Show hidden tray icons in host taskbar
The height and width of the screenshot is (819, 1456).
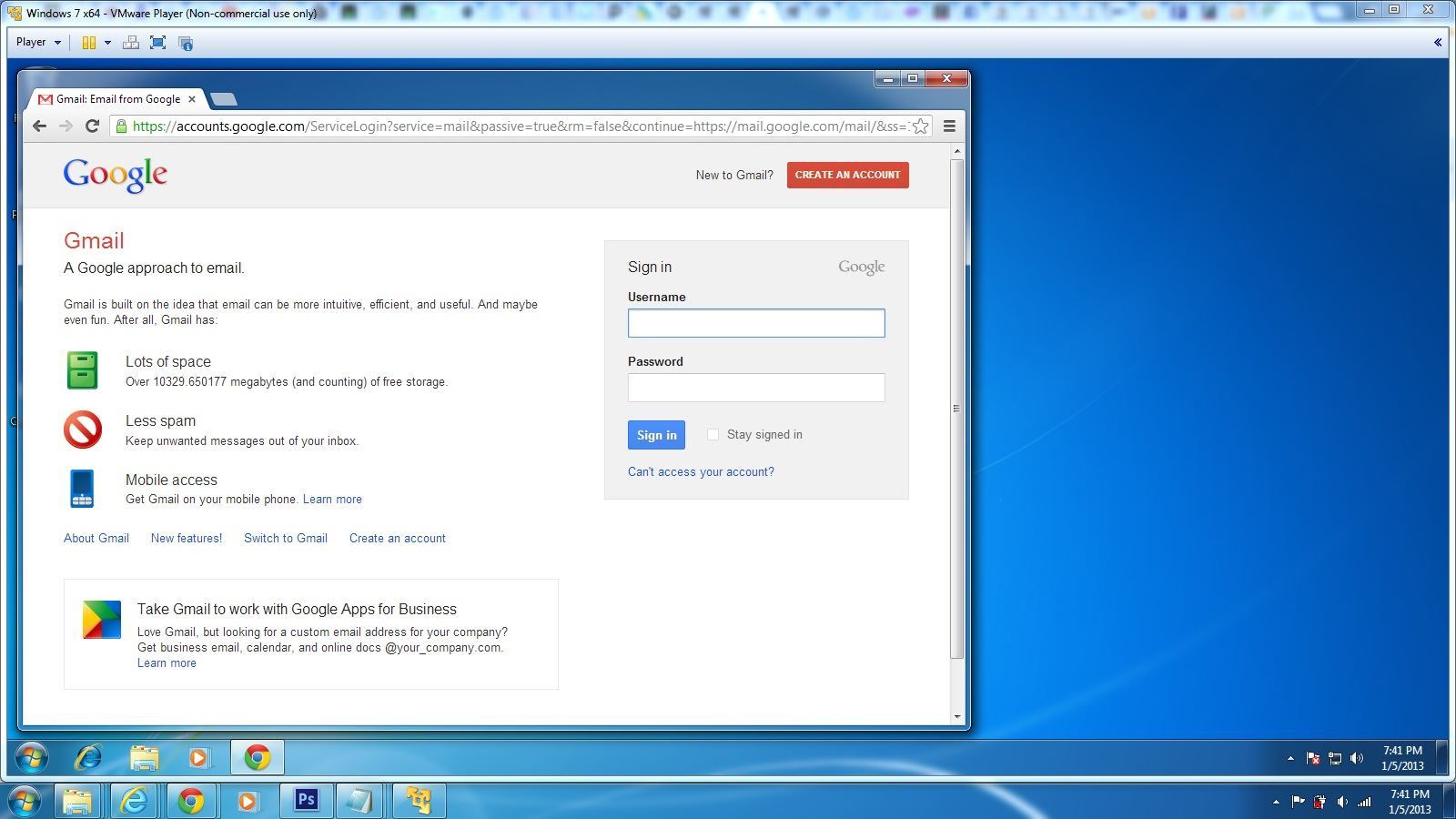tap(1276, 802)
